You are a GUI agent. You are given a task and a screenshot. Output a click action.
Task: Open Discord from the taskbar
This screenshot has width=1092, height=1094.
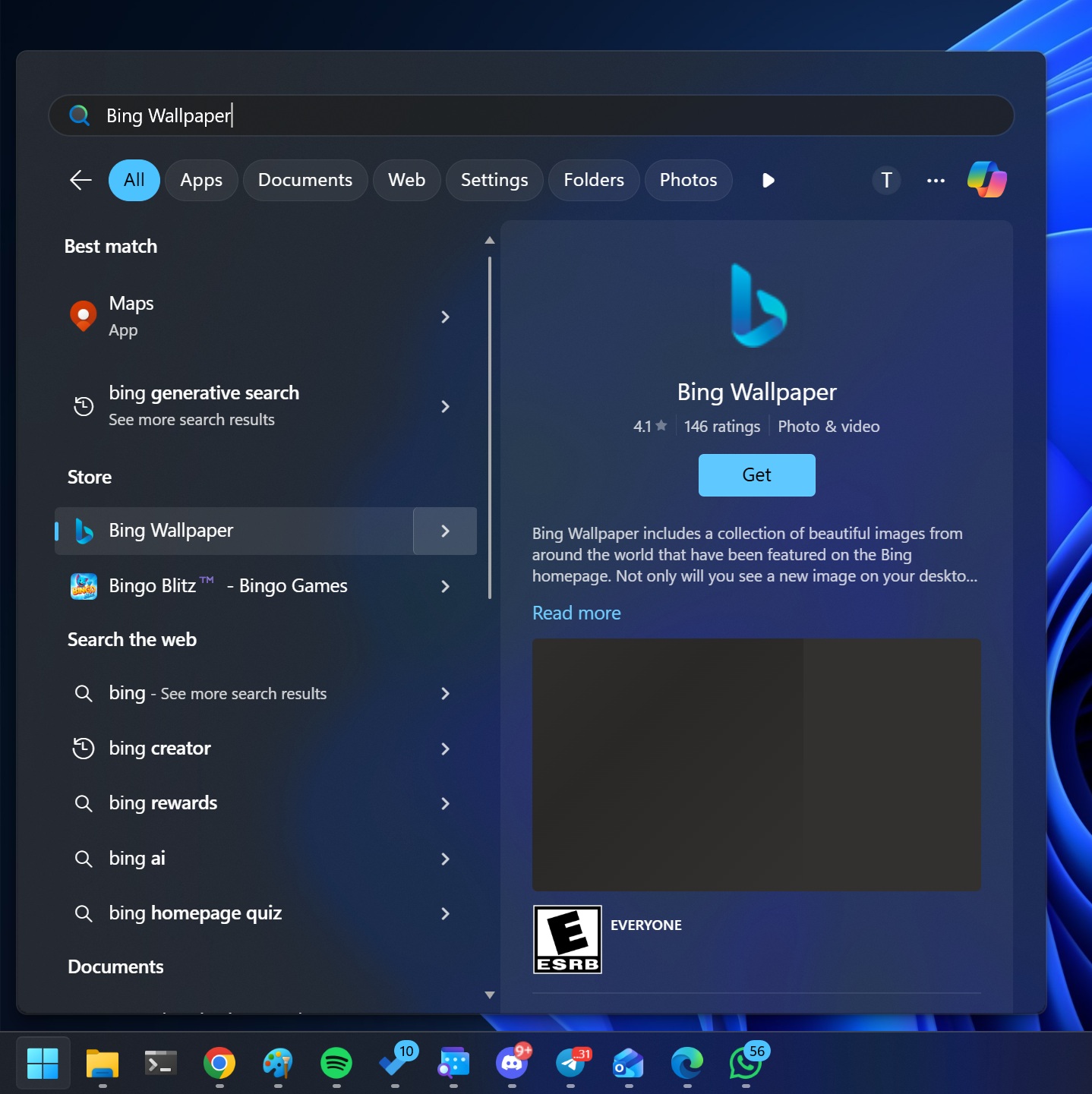512,1064
